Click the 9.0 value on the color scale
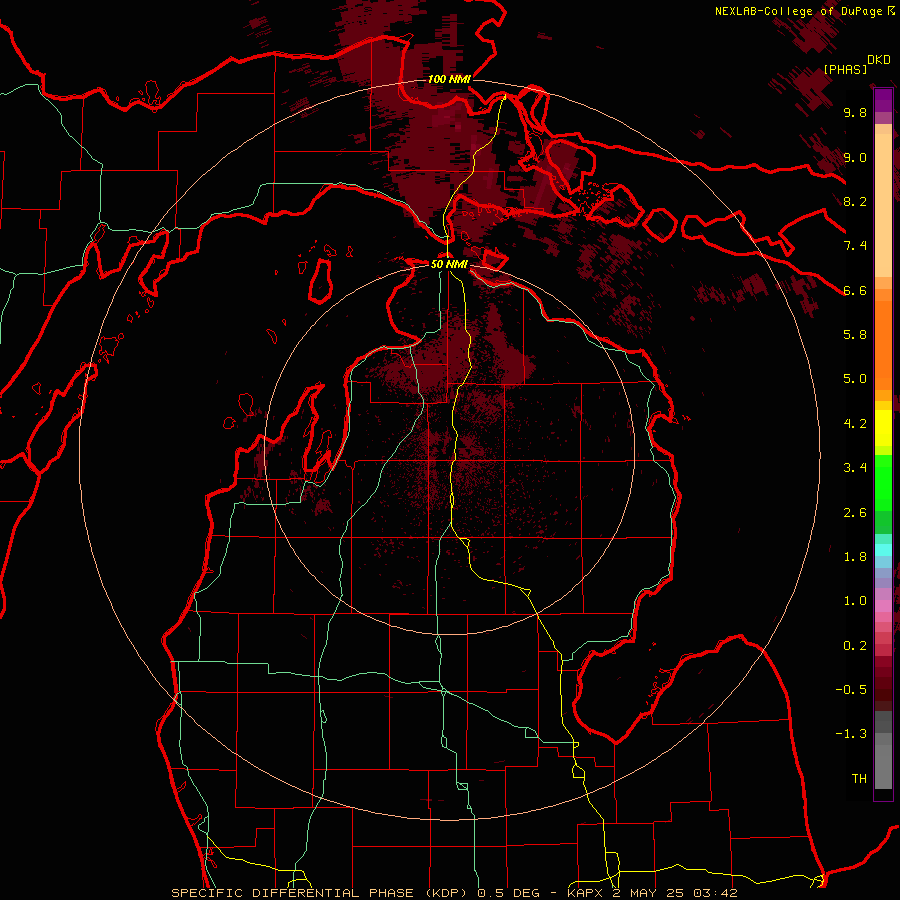The width and height of the screenshot is (900, 900). point(855,157)
